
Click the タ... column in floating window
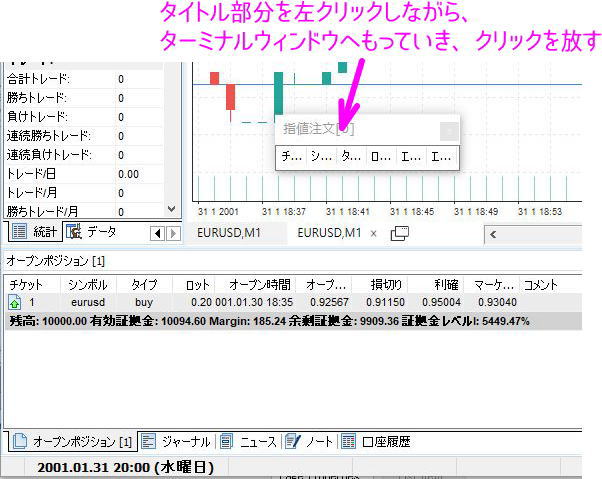point(351,157)
